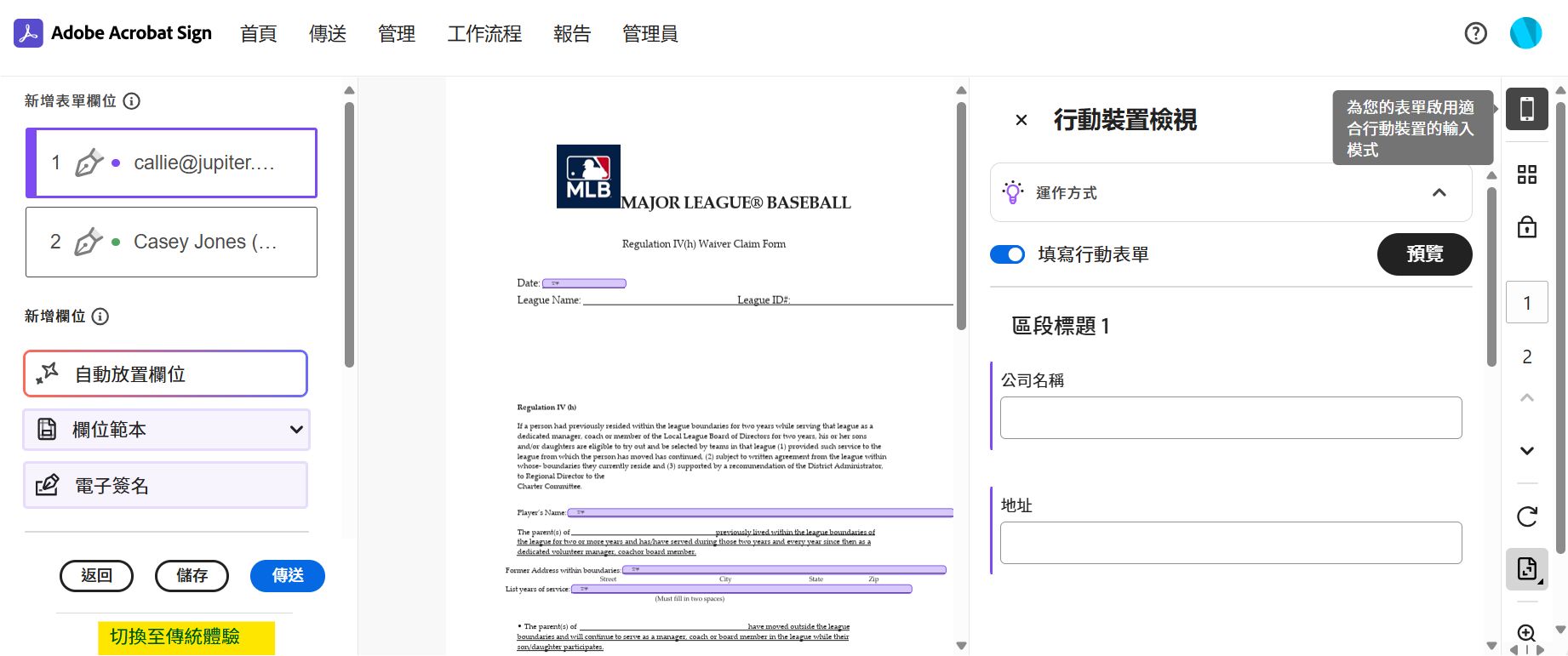Open the page thumbnails grid icon
Image resolution: width=1568 pixels, height=656 pixels.
[x=1527, y=174]
